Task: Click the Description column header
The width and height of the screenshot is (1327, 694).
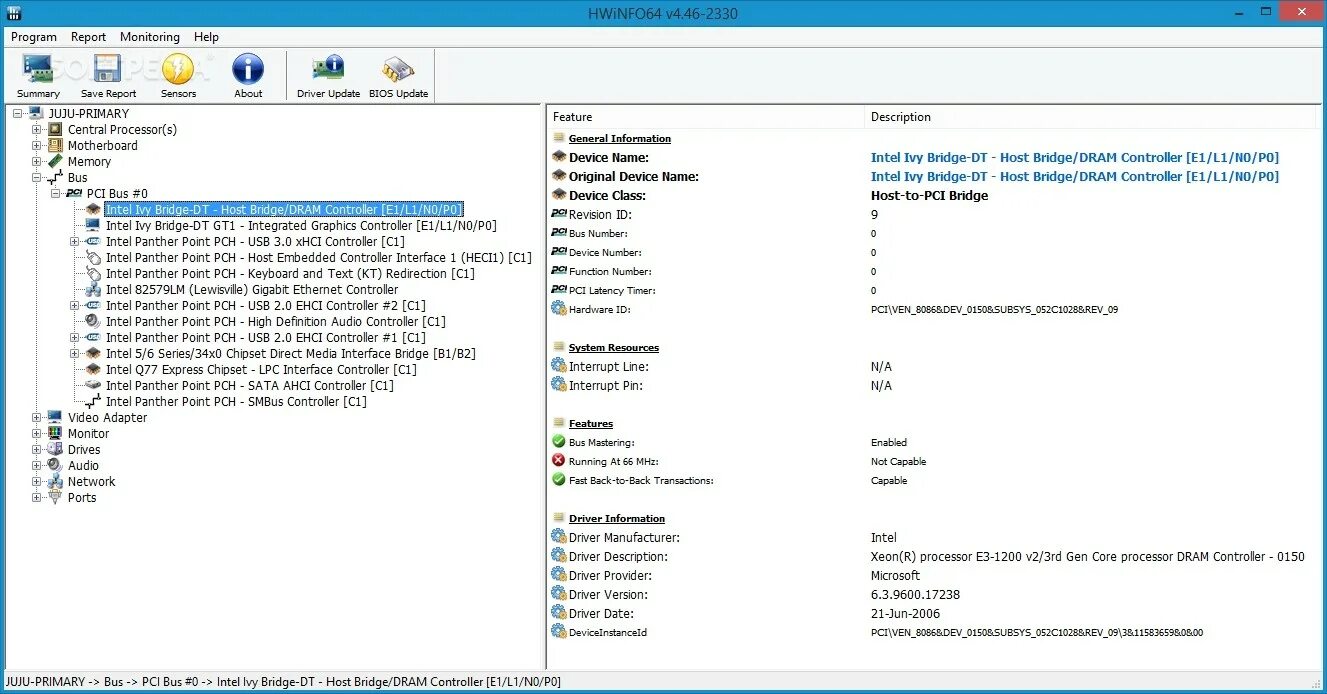Action: [x=1092, y=117]
